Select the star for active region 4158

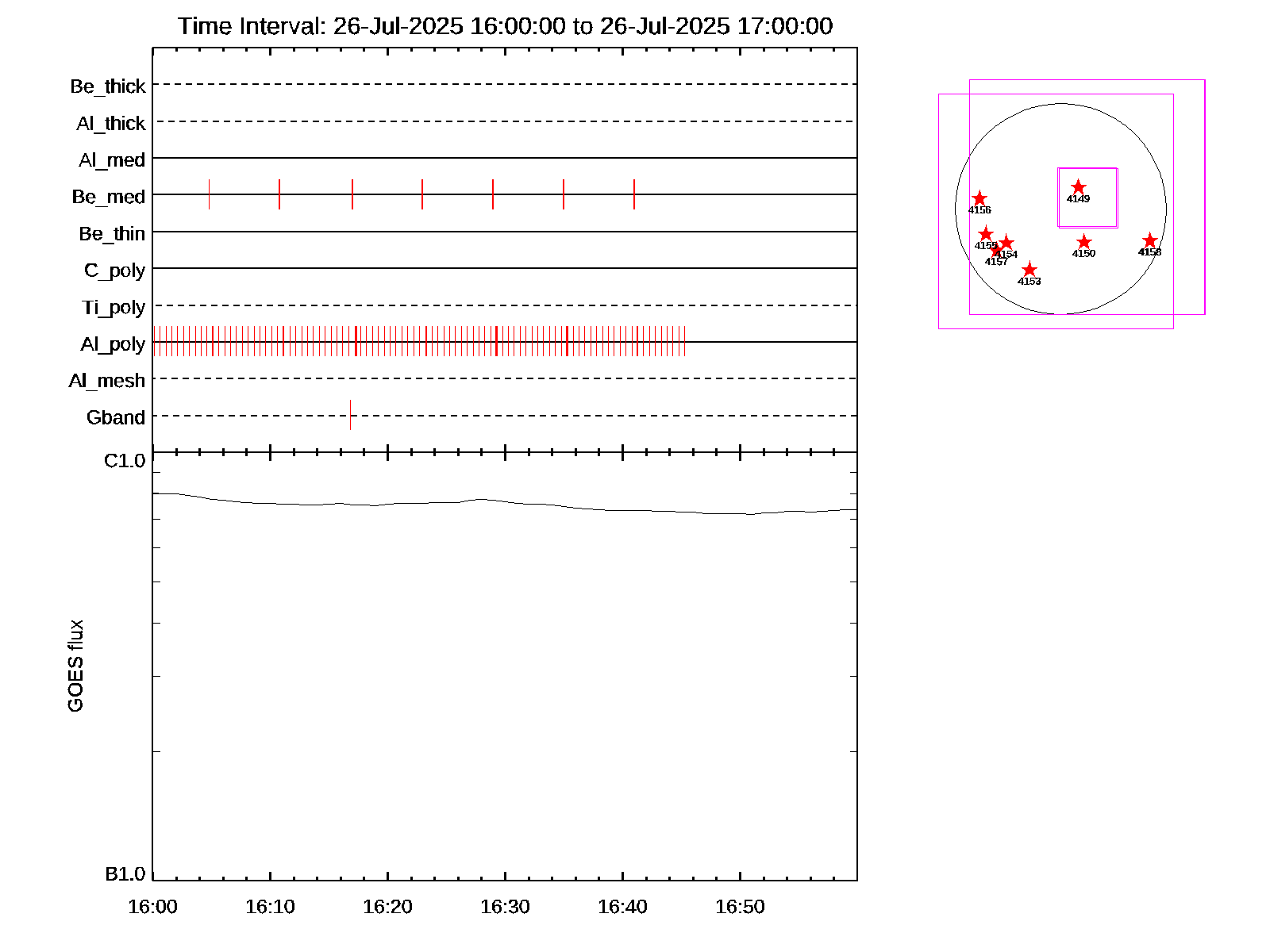(x=1149, y=240)
